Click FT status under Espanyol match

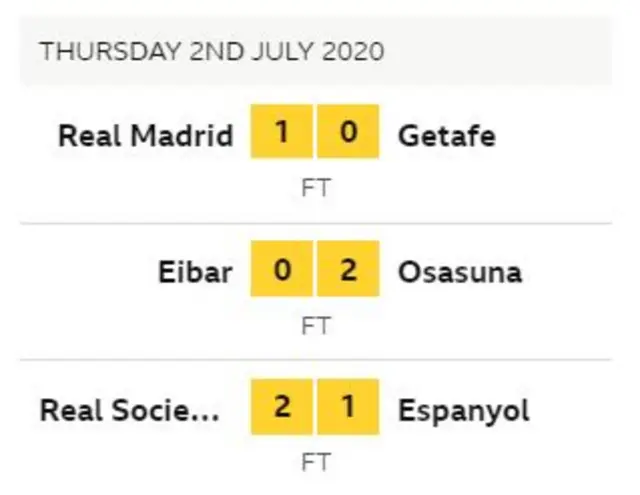point(315,463)
